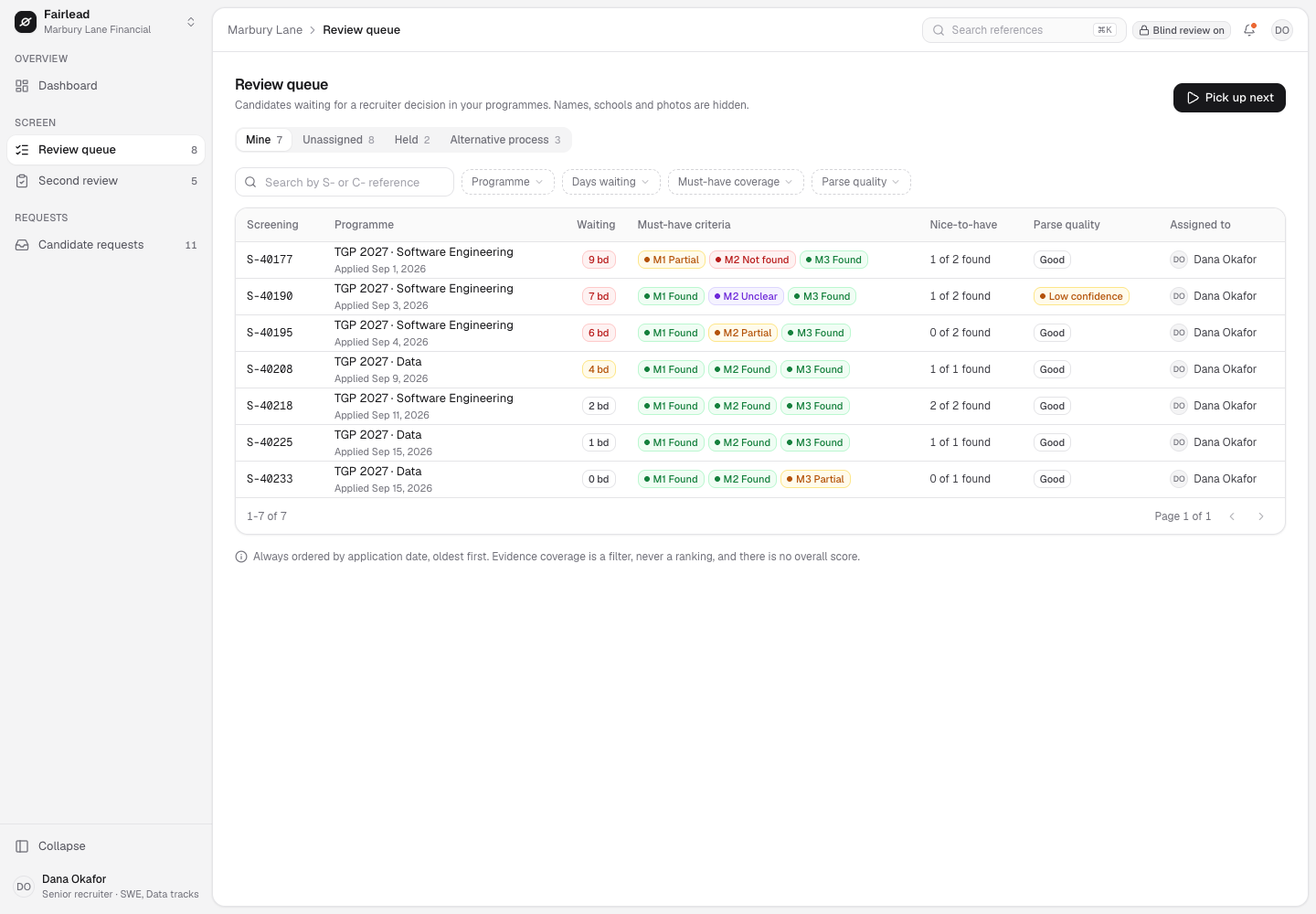
Task: Open Dashboard in the sidebar
Action: [x=106, y=86]
